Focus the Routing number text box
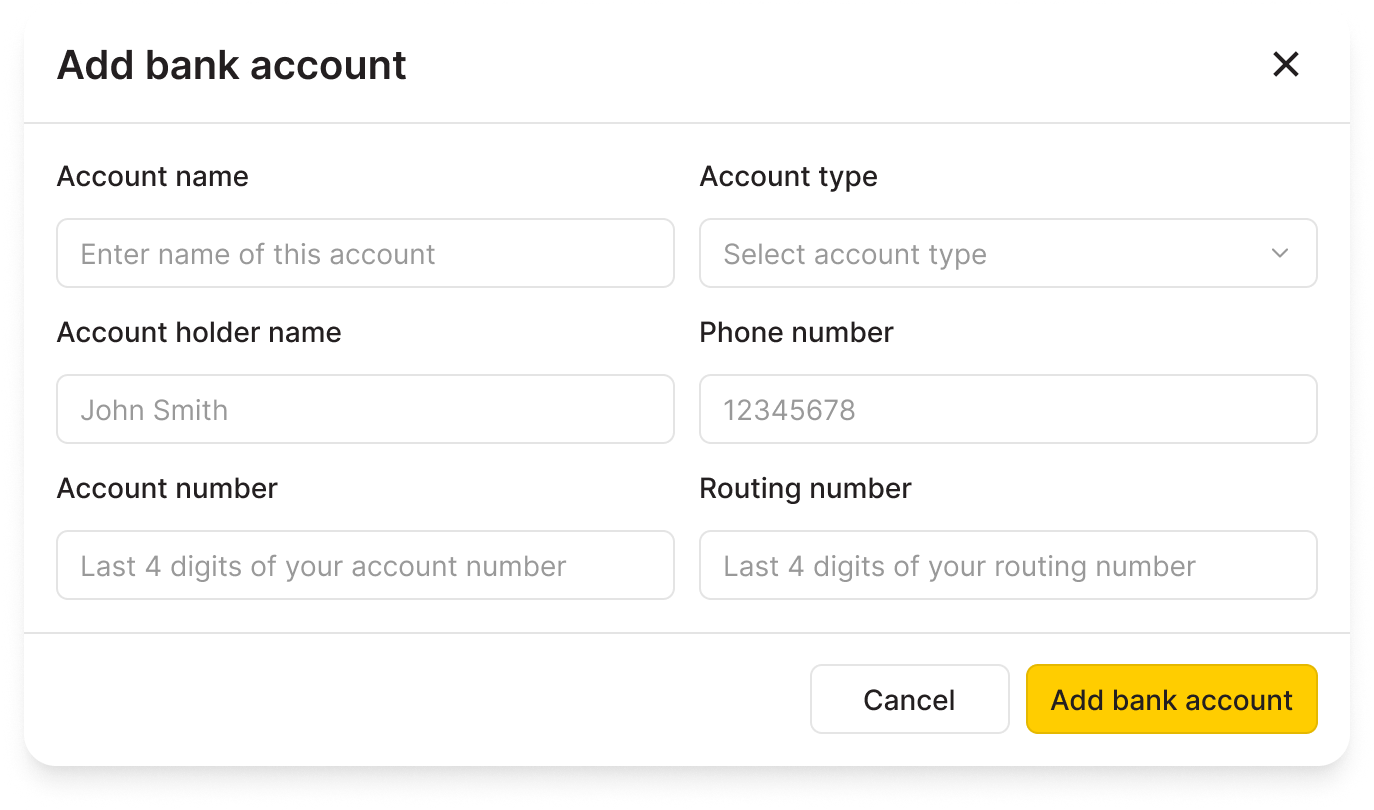 (x=1008, y=566)
